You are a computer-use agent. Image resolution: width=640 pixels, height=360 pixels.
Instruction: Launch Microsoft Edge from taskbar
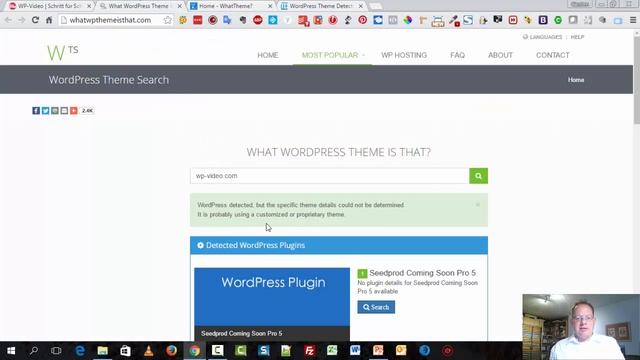(x=80, y=351)
